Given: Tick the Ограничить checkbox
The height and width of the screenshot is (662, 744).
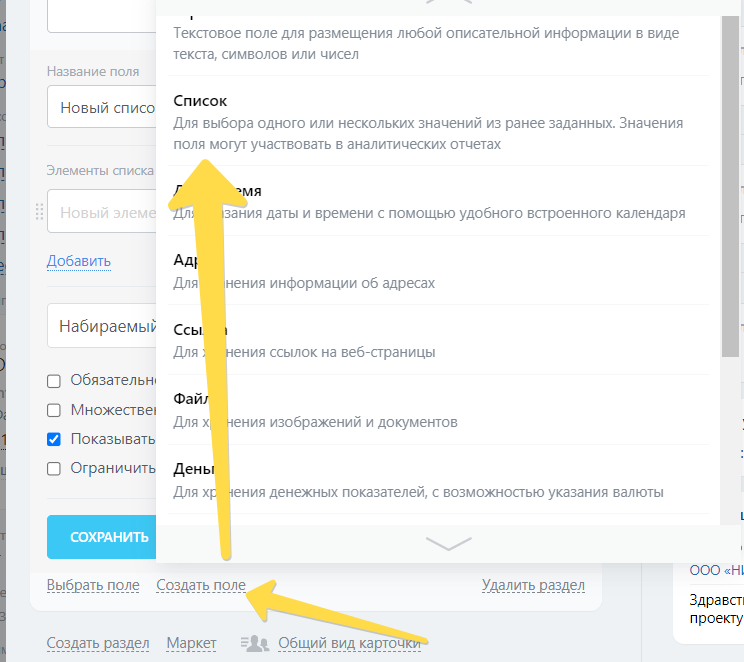Looking at the screenshot, I should click(x=54, y=468).
